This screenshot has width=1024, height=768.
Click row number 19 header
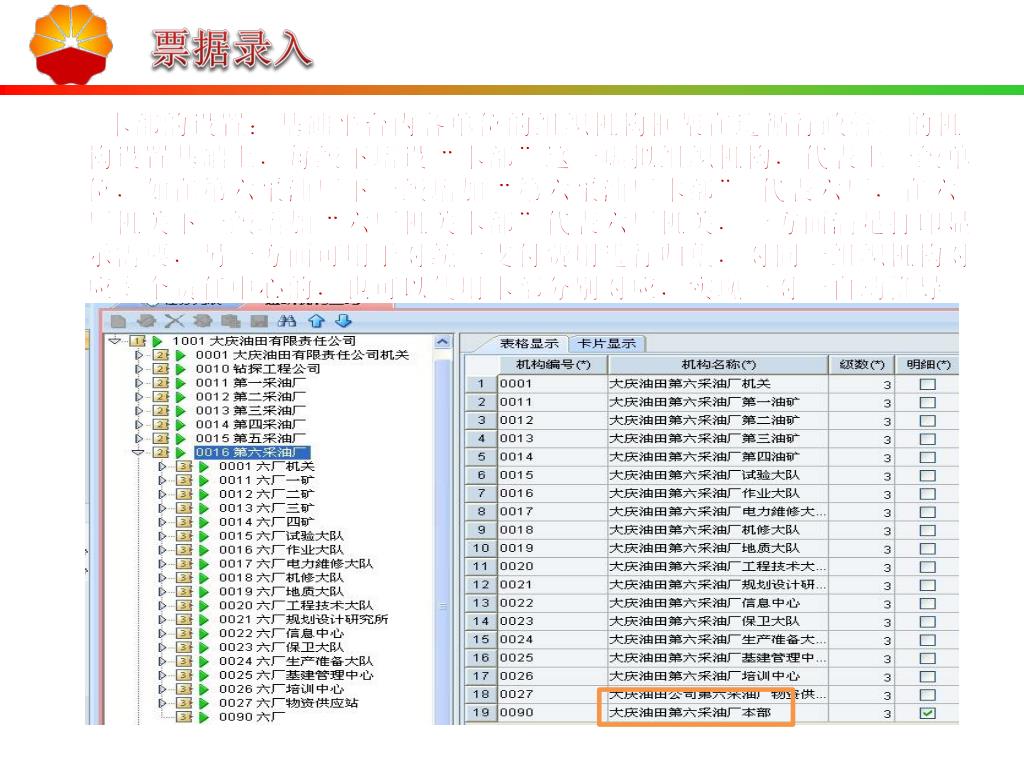481,712
